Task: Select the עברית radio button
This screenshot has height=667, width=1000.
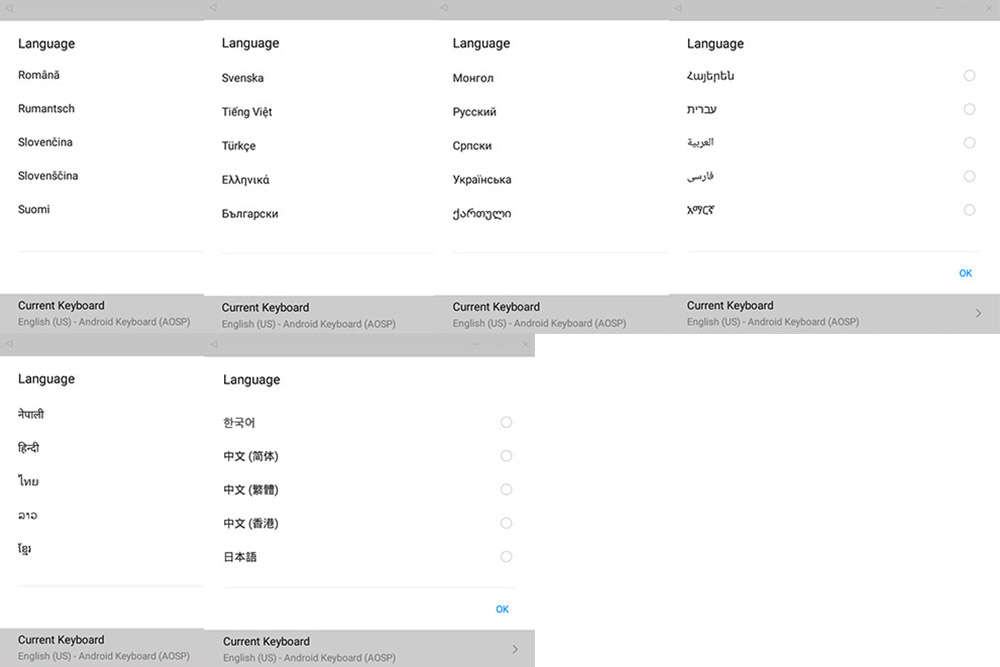Action: pyautogui.click(x=969, y=109)
